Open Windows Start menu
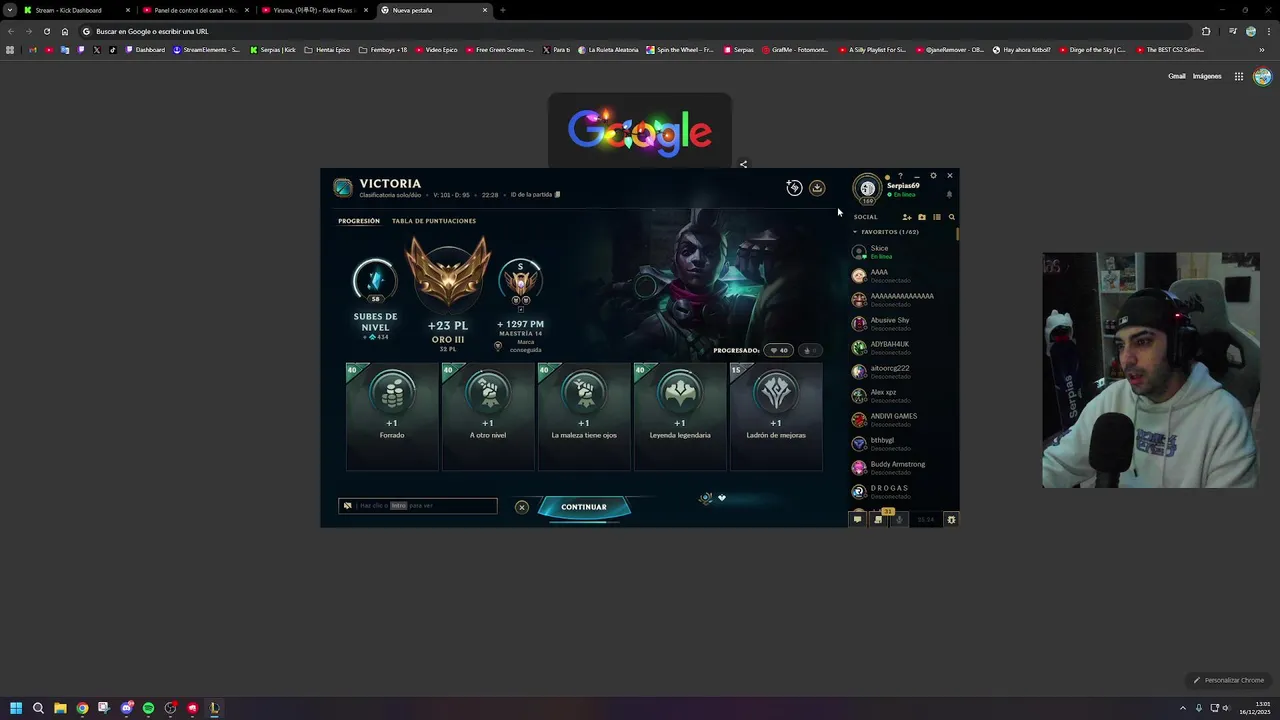 (x=16, y=708)
